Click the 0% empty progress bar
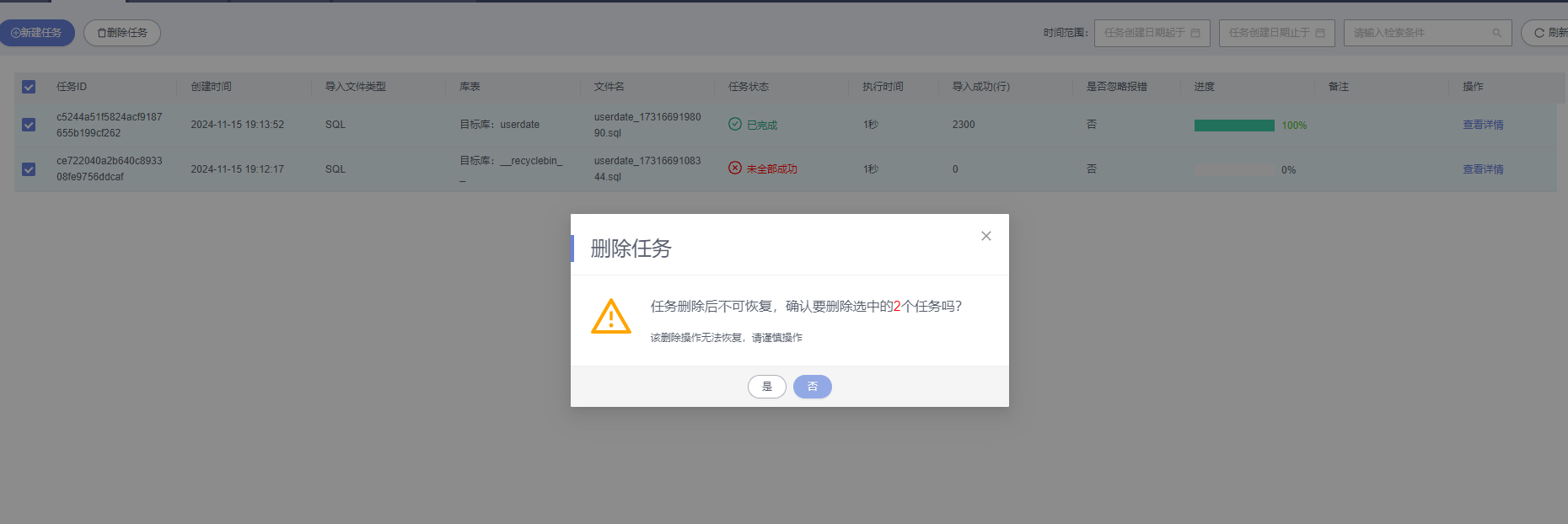Image resolution: width=1568 pixels, height=524 pixels. point(1234,170)
